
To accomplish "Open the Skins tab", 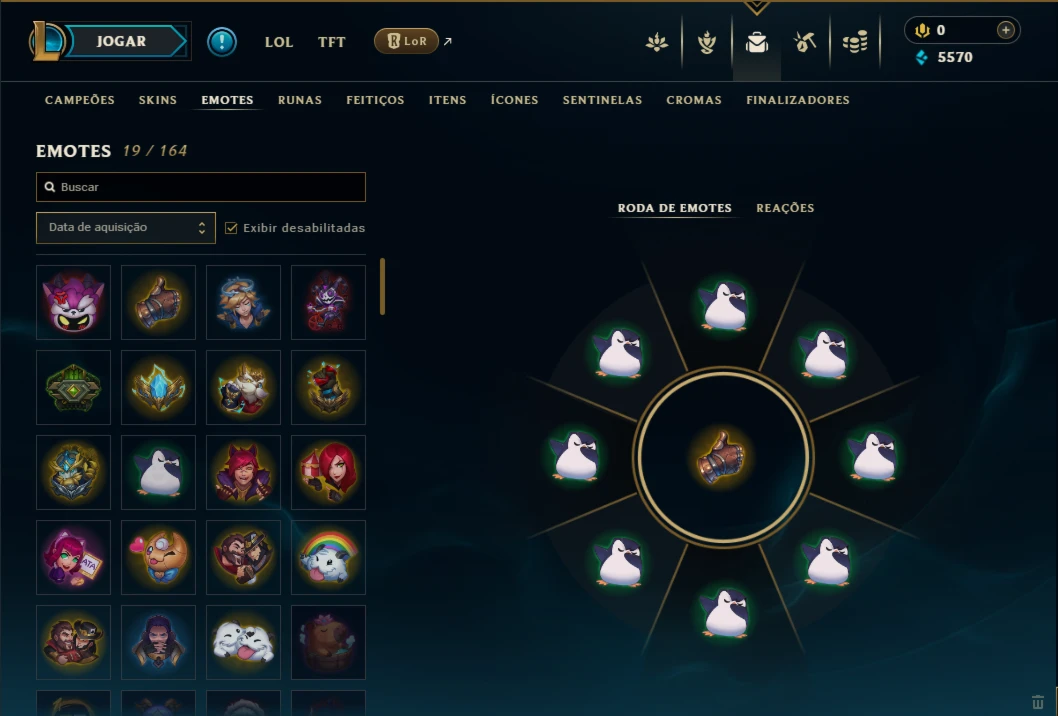I will 158,100.
